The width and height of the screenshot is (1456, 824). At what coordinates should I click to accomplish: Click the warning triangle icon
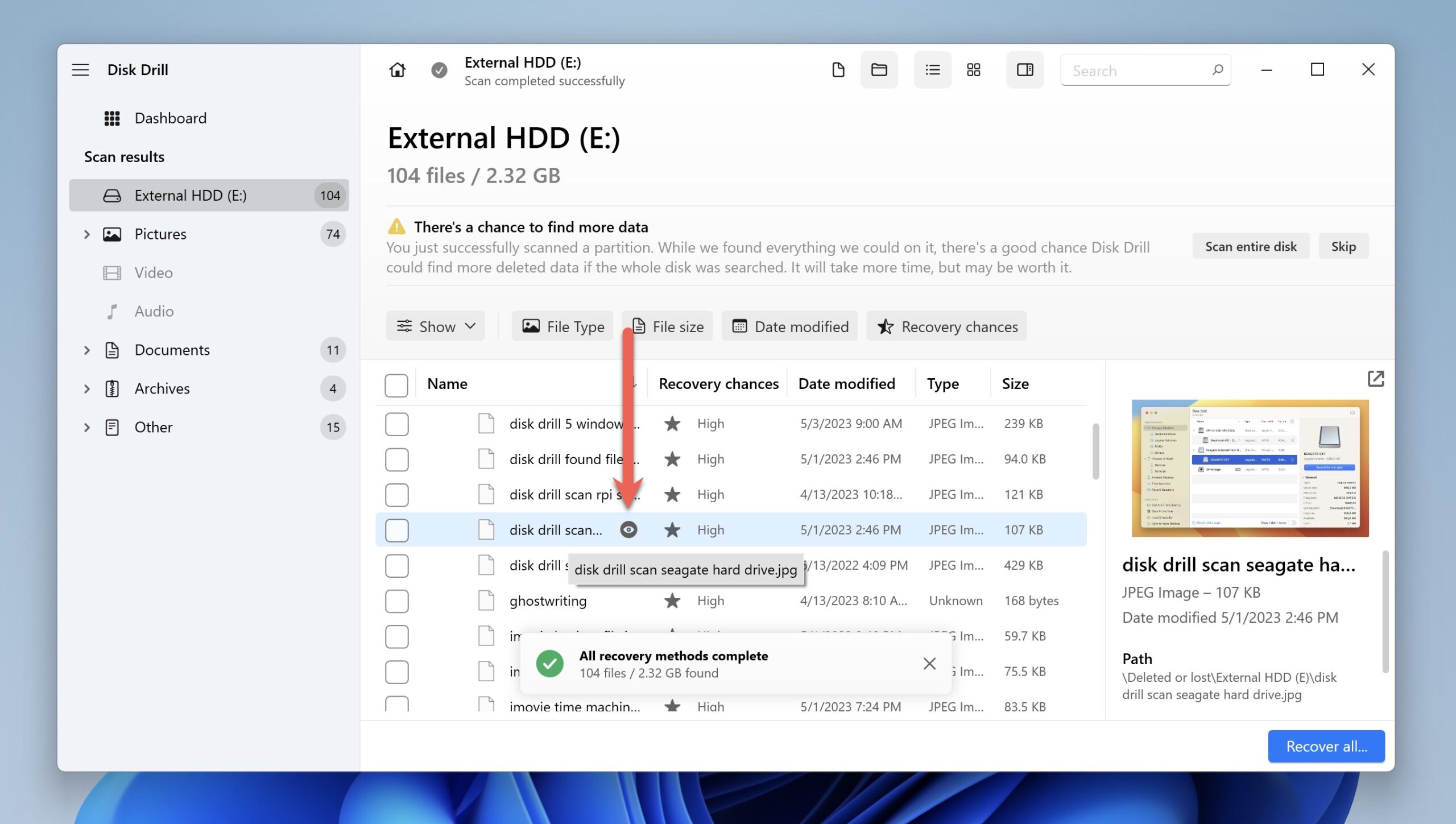pos(396,227)
